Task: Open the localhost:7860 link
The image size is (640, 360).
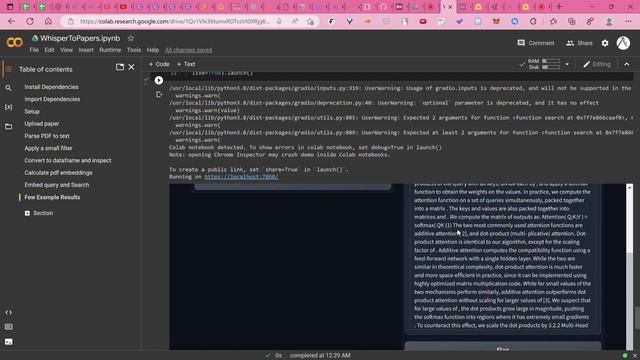Action: 241,177
